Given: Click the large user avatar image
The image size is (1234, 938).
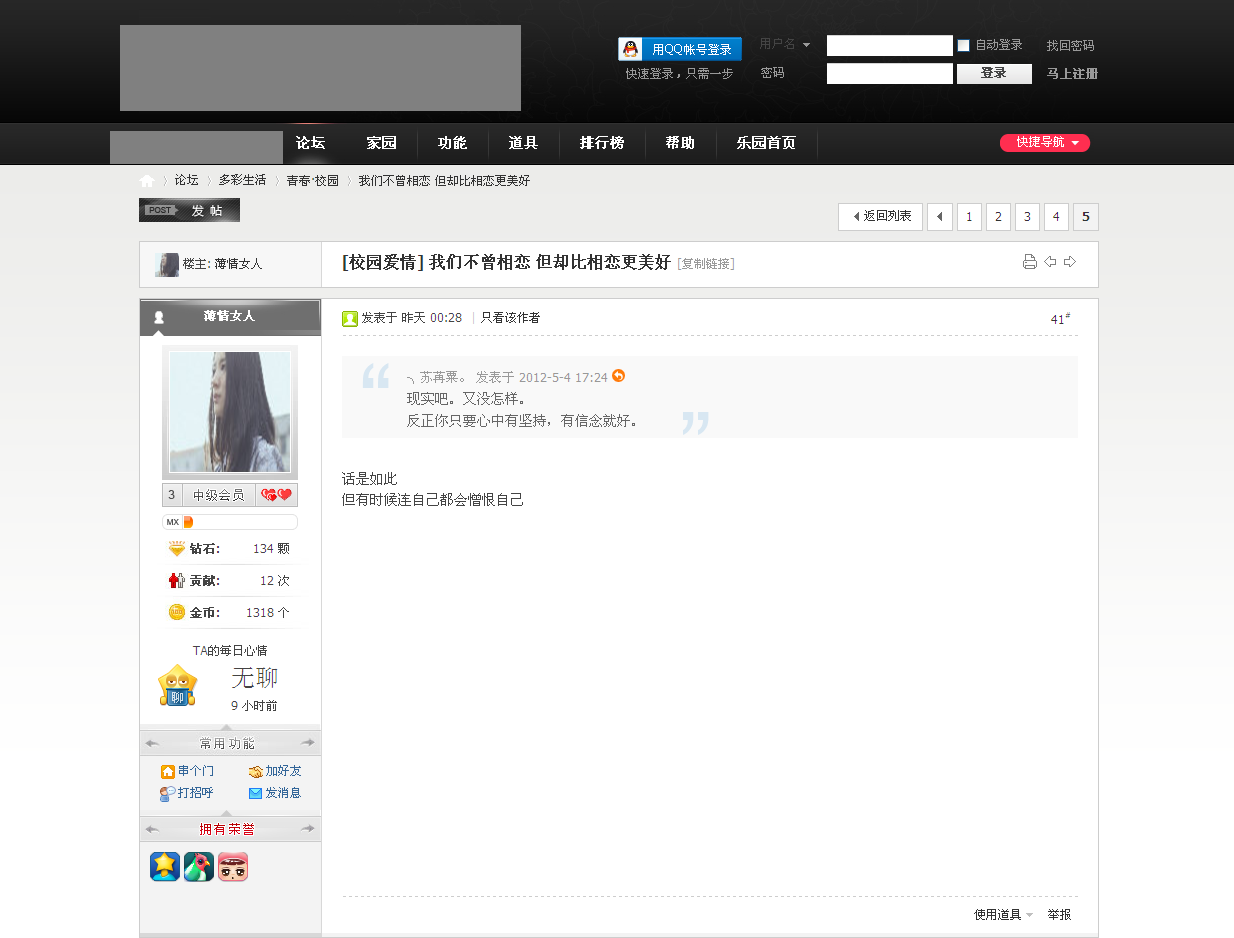Looking at the screenshot, I should (x=230, y=412).
